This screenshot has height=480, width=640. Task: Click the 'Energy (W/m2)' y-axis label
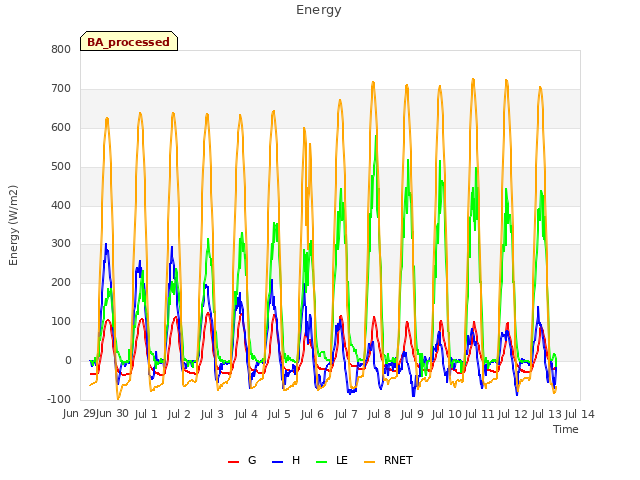[x=13, y=225]
